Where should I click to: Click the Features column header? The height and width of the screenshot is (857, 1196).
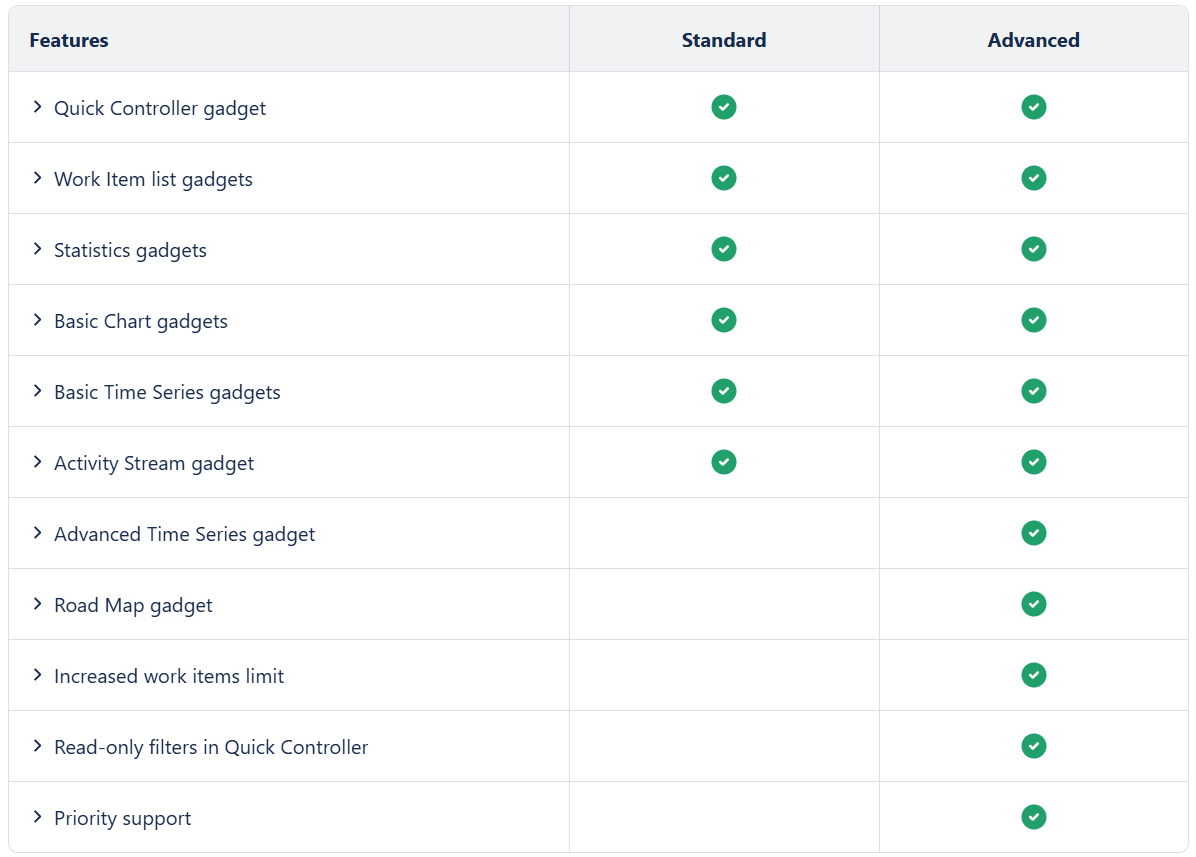tap(69, 40)
